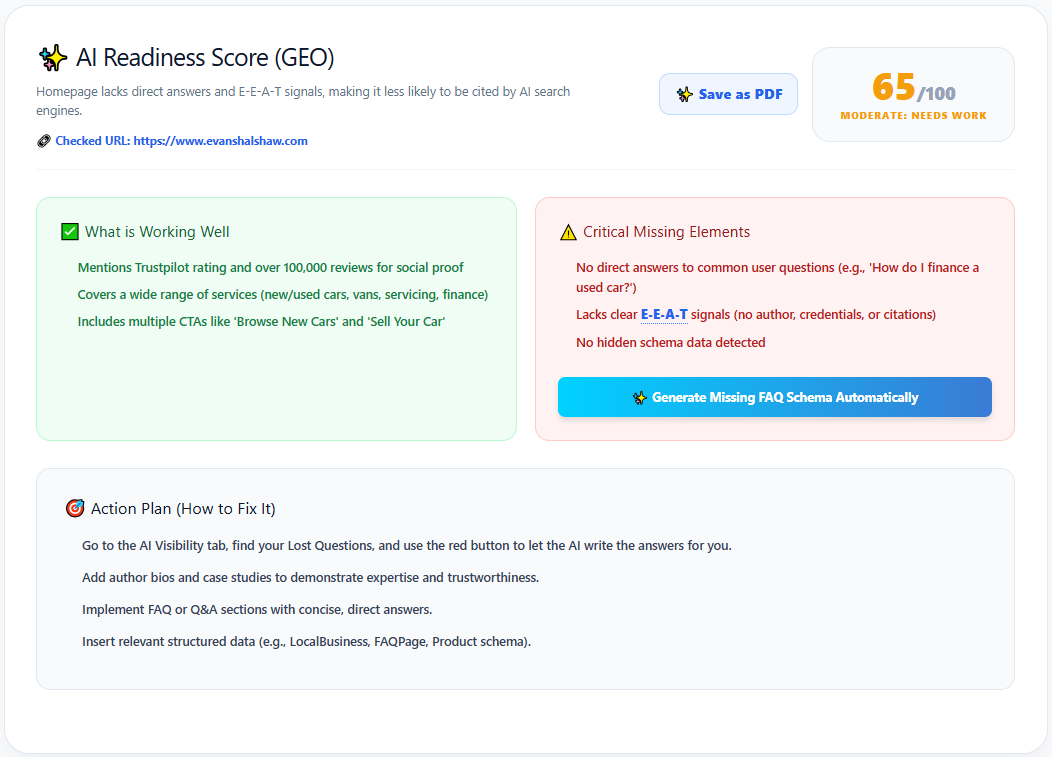1052x757 pixels.
Task: Select the AI Readiness Score (GEO) heading
Action: point(205,58)
